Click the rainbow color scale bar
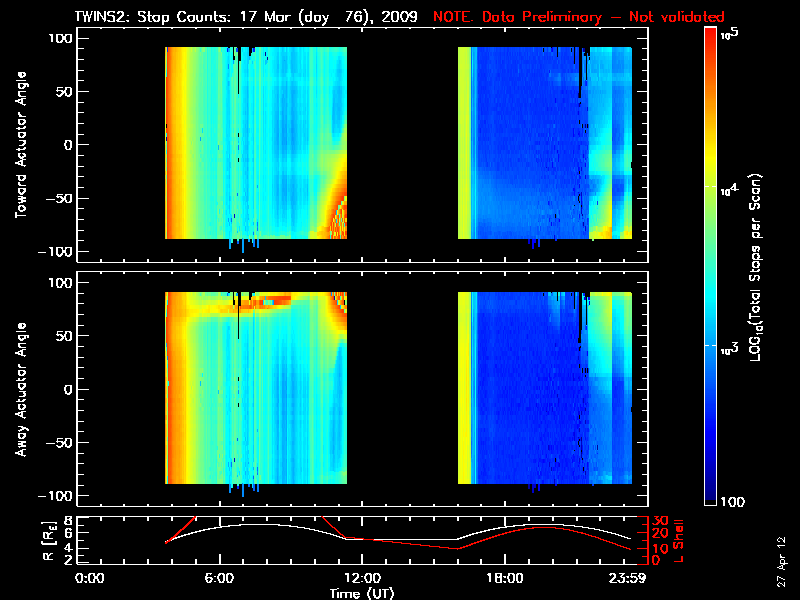The width and height of the screenshot is (800, 600). [711, 266]
